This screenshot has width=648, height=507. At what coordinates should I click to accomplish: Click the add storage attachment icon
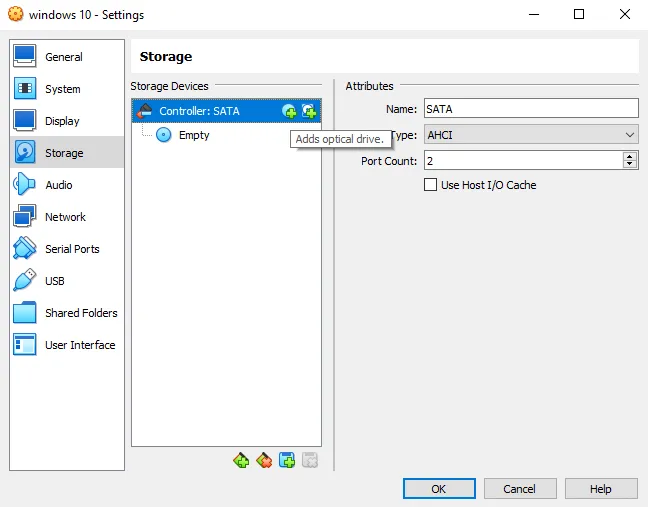coord(287,460)
